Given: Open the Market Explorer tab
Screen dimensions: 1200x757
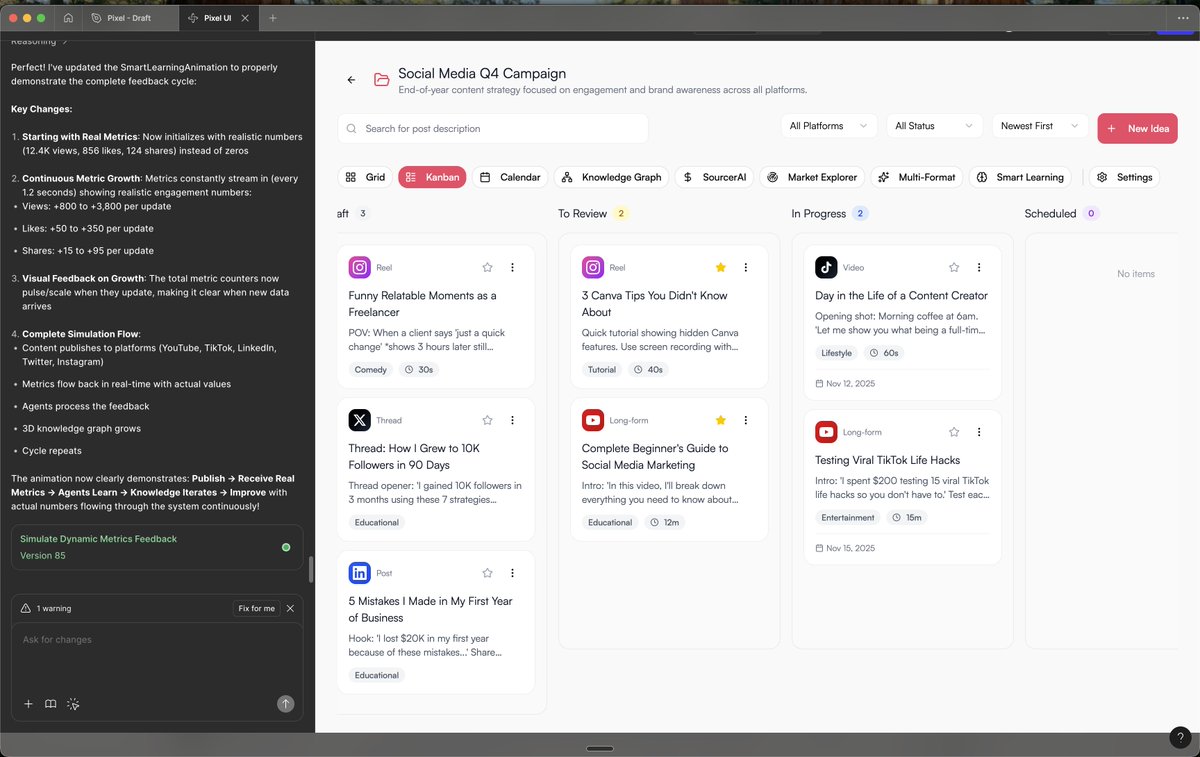Looking at the screenshot, I should click(x=812, y=177).
